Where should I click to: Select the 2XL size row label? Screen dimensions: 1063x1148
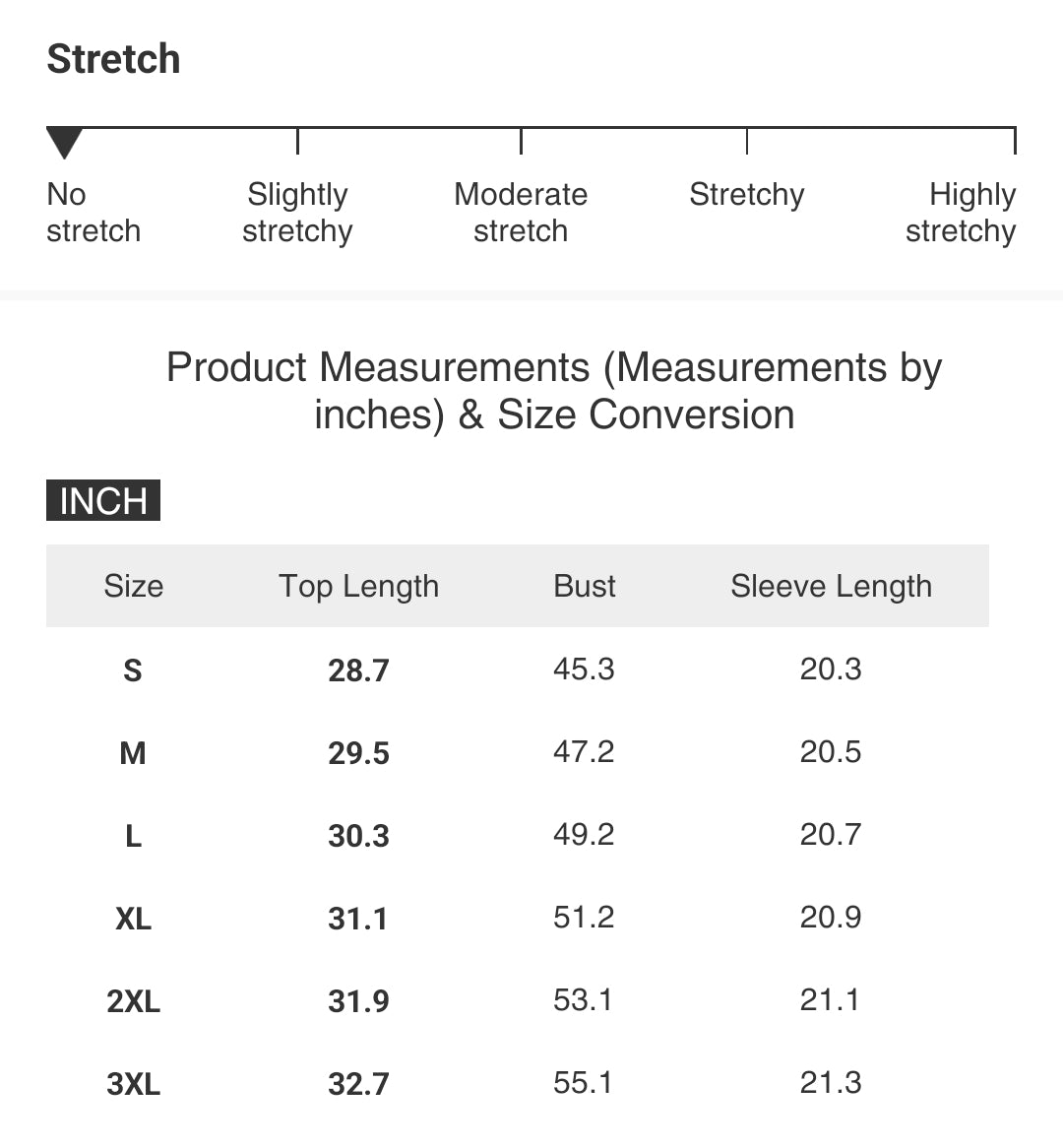tap(133, 1001)
